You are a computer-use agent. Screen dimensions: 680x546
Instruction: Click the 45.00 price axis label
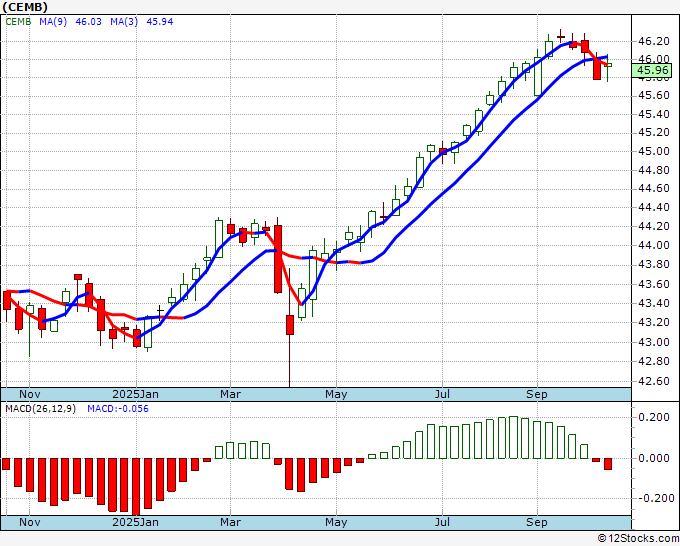click(x=654, y=151)
